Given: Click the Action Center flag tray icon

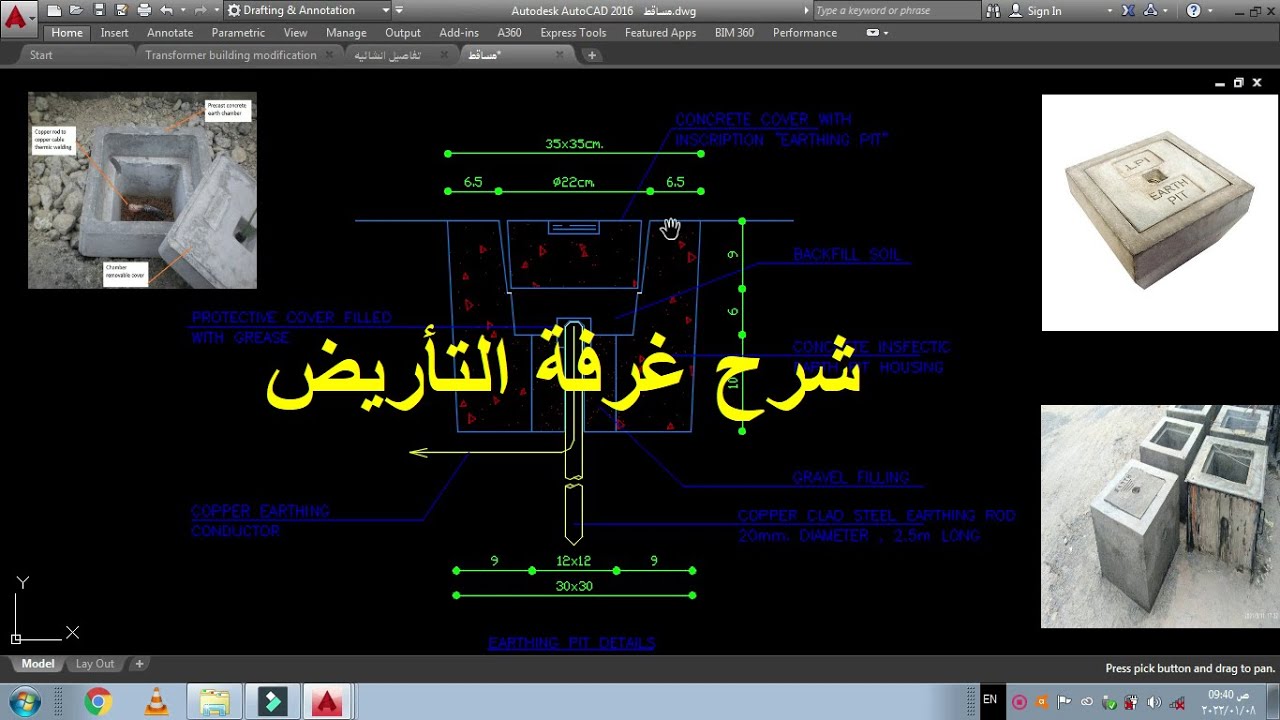Looking at the screenshot, I should [1064, 701].
